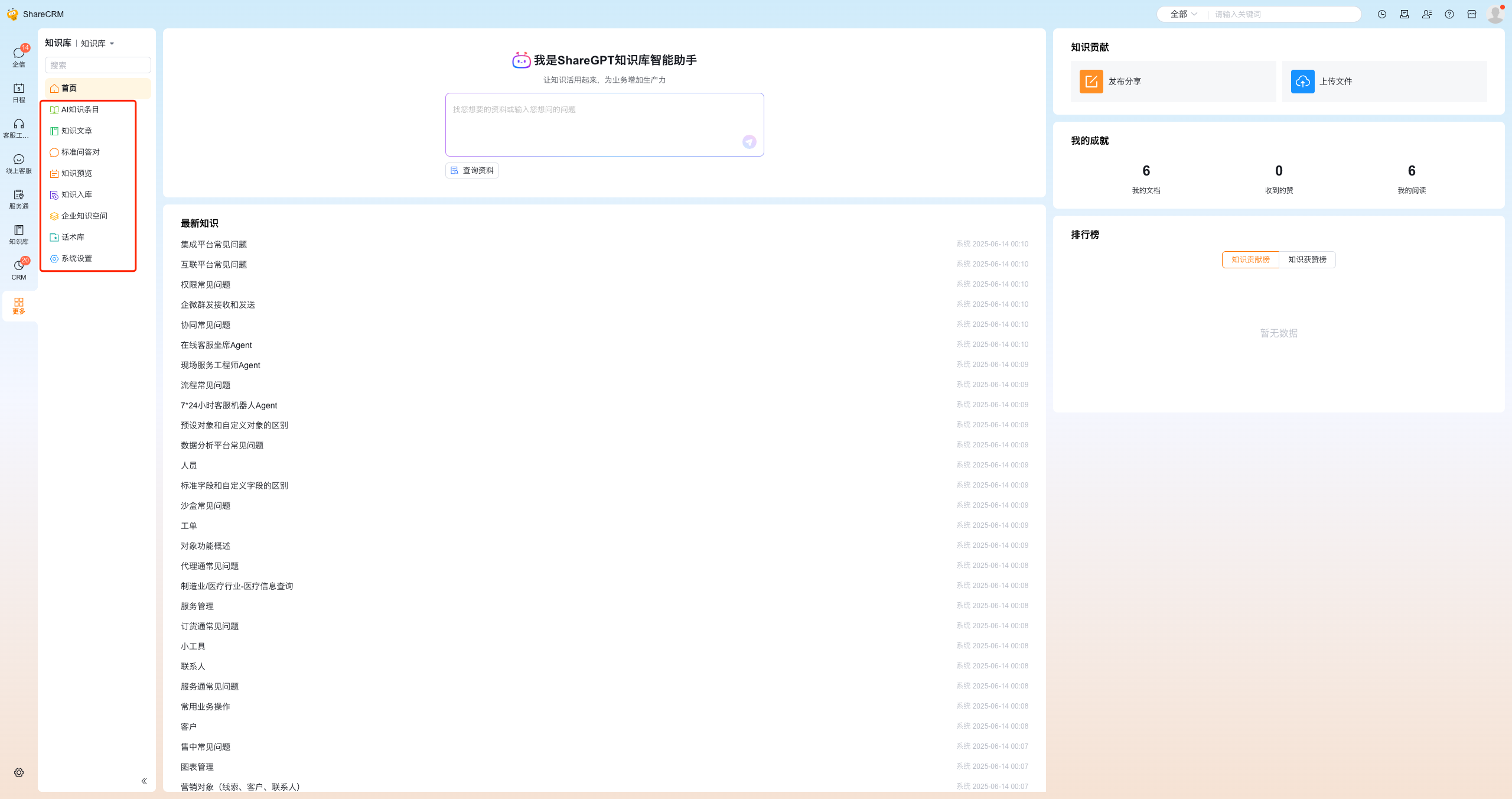Open 服务通 in the sidebar
1512x799 pixels.
click(19, 198)
